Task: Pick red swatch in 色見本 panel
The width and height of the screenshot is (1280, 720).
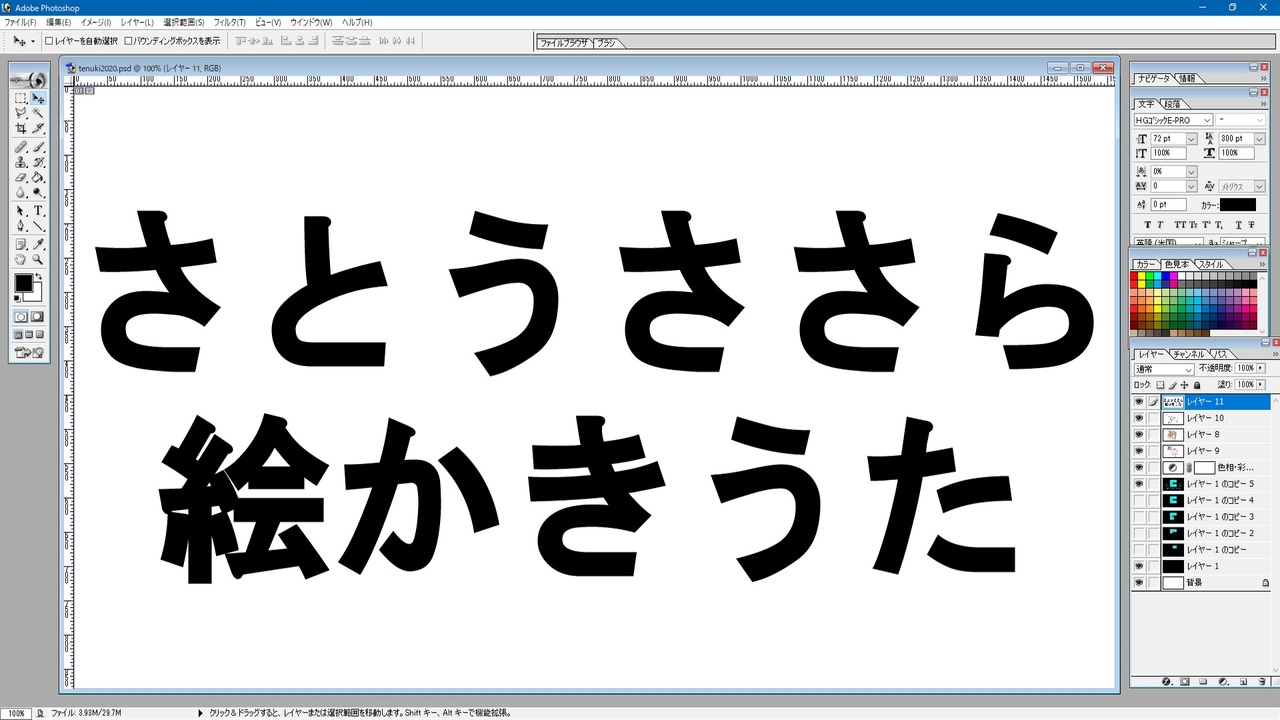Action: 1135,275
